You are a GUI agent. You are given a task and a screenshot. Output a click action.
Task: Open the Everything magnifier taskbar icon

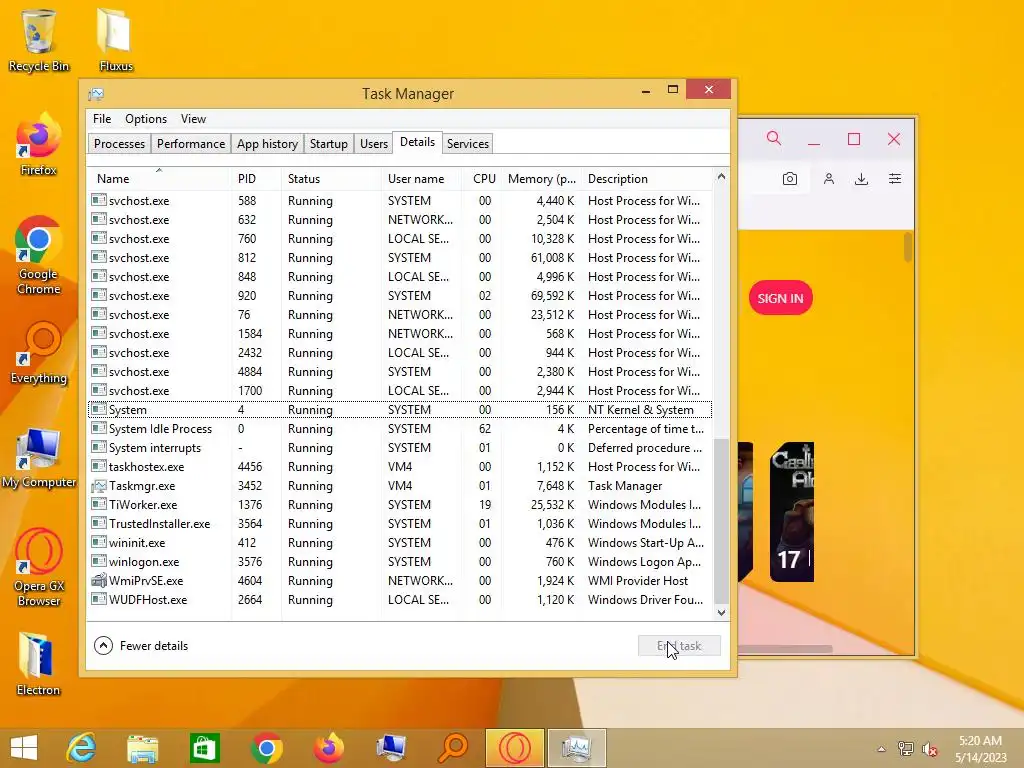453,748
